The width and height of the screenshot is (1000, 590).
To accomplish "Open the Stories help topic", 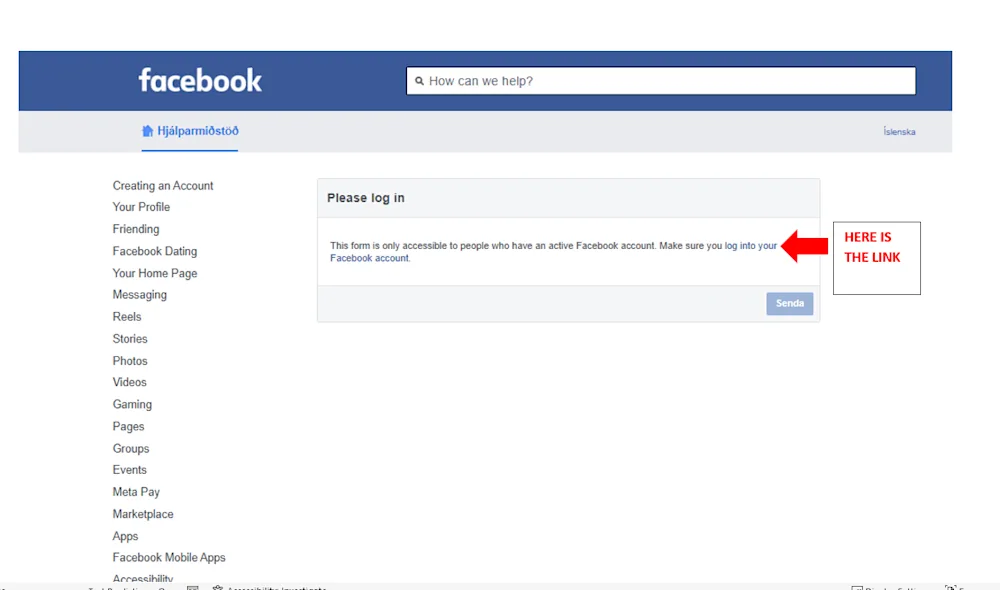I will (x=130, y=339).
